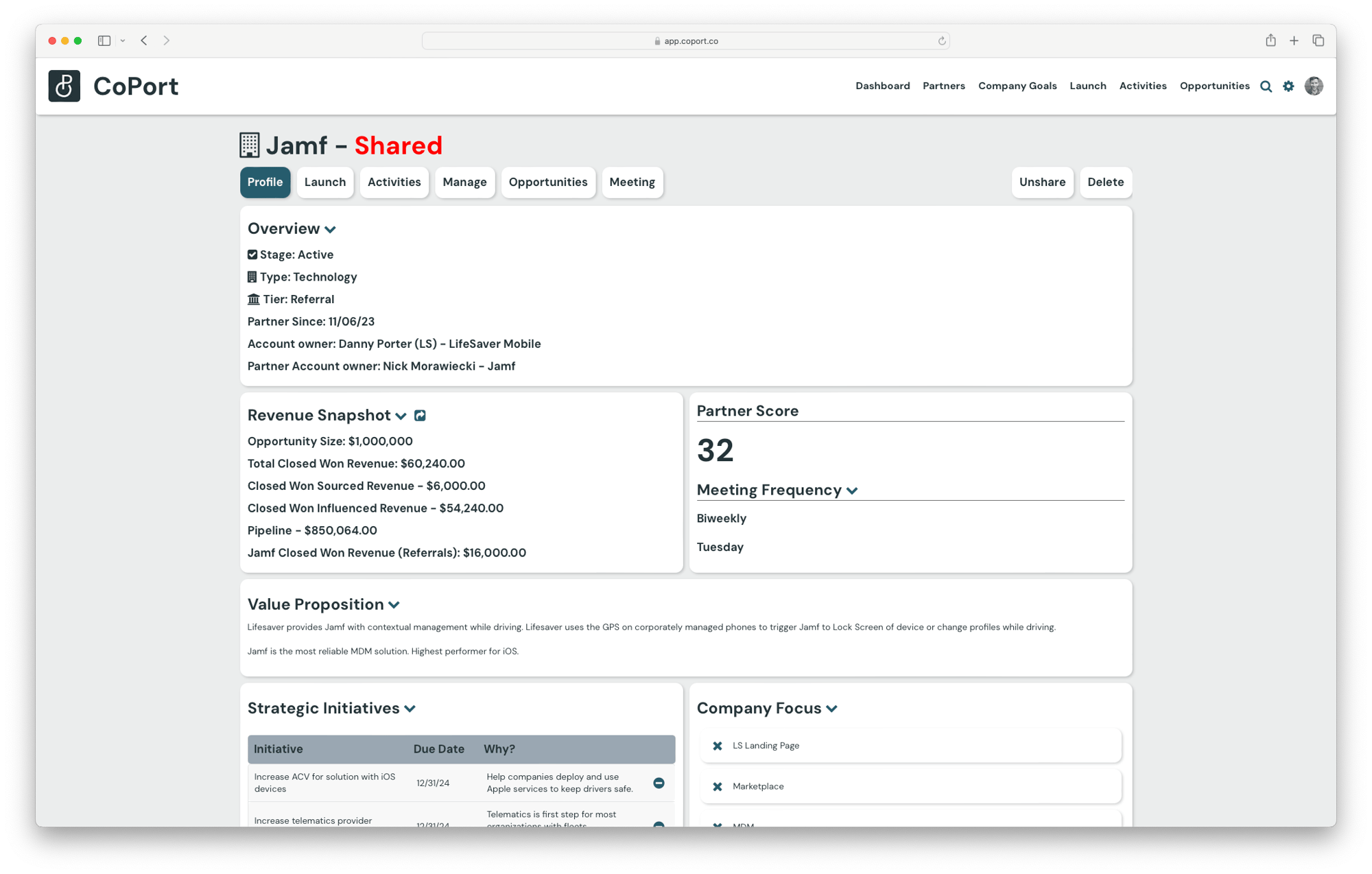The width and height of the screenshot is (1372, 874).
Task: Open a new browser tab with plus
Action: tap(1294, 41)
